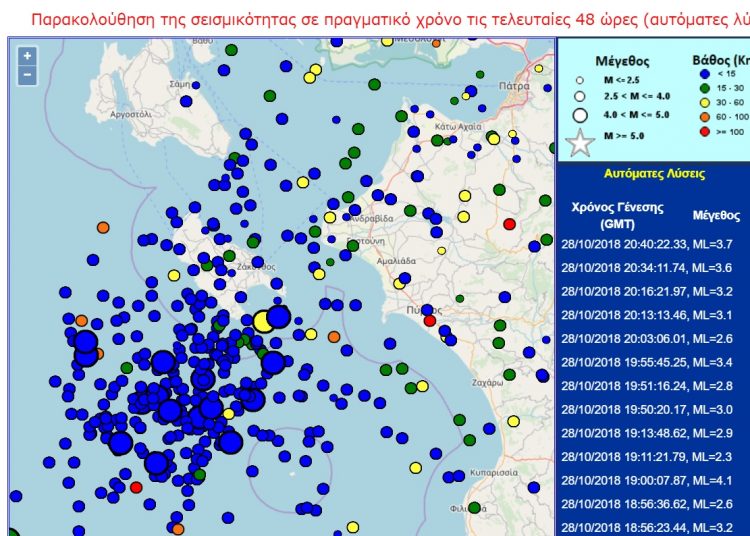Select earthquake entry 18:56:36.62 ML=2.6

pos(647,504)
